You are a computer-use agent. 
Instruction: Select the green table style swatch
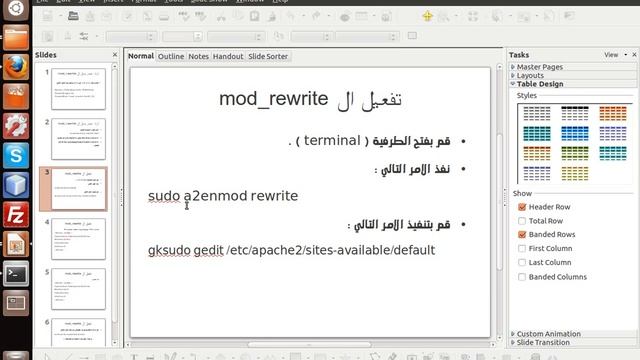575,153
